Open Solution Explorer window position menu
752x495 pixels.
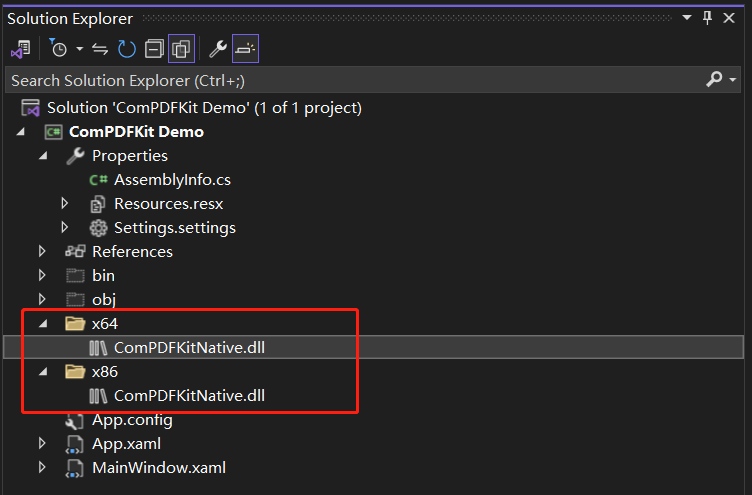coord(687,18)
